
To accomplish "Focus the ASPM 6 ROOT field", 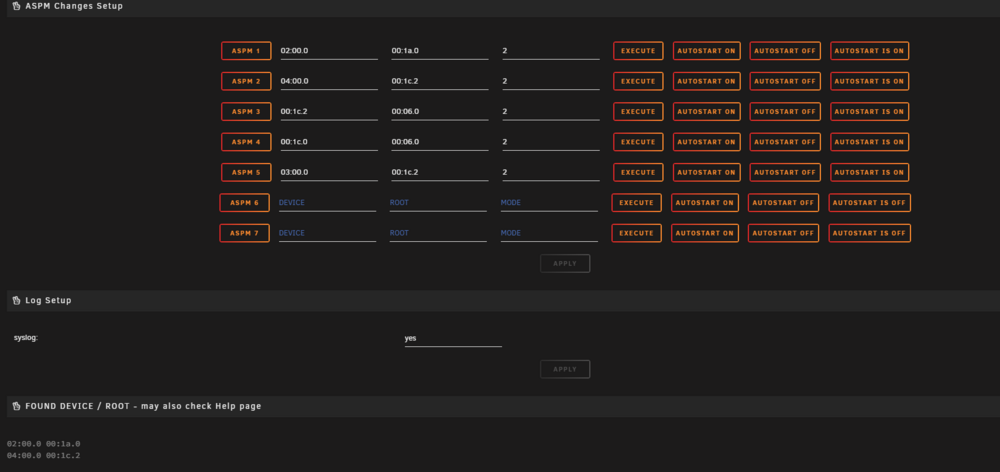I will 438,203.
